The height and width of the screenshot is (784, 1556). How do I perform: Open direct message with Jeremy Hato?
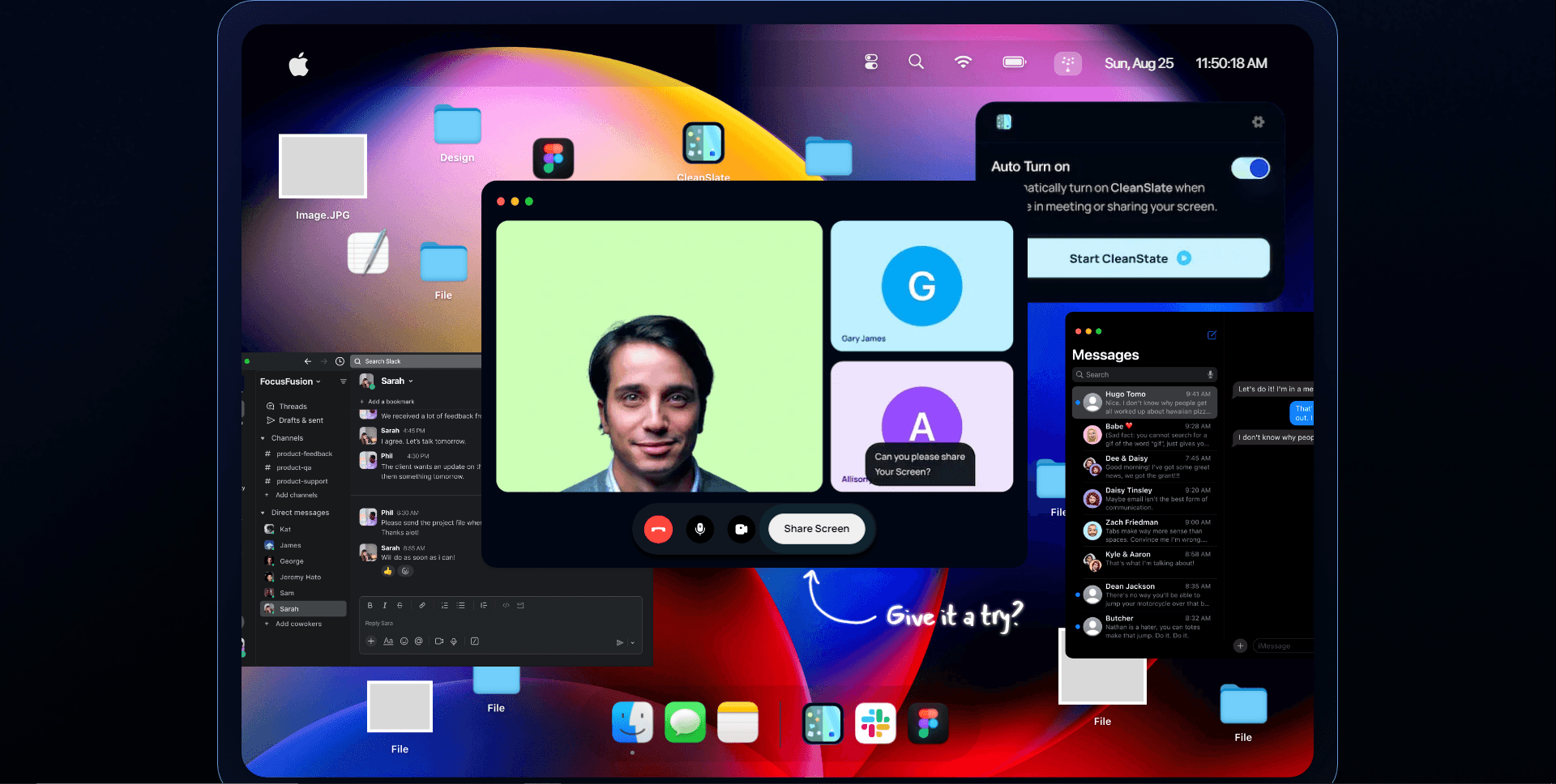[293, 577]
